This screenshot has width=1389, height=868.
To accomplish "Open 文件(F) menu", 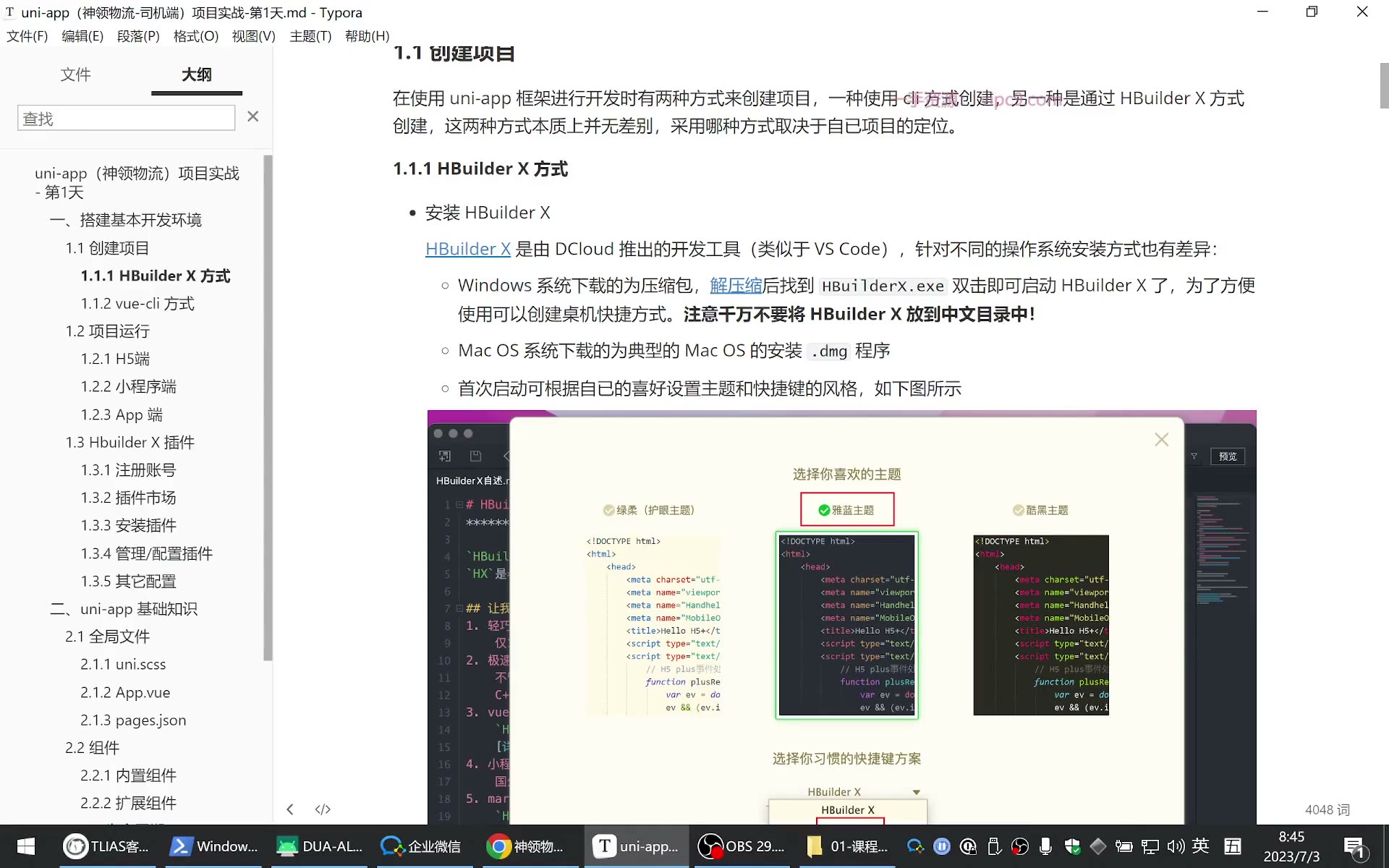I will click(x=27, y=36).
